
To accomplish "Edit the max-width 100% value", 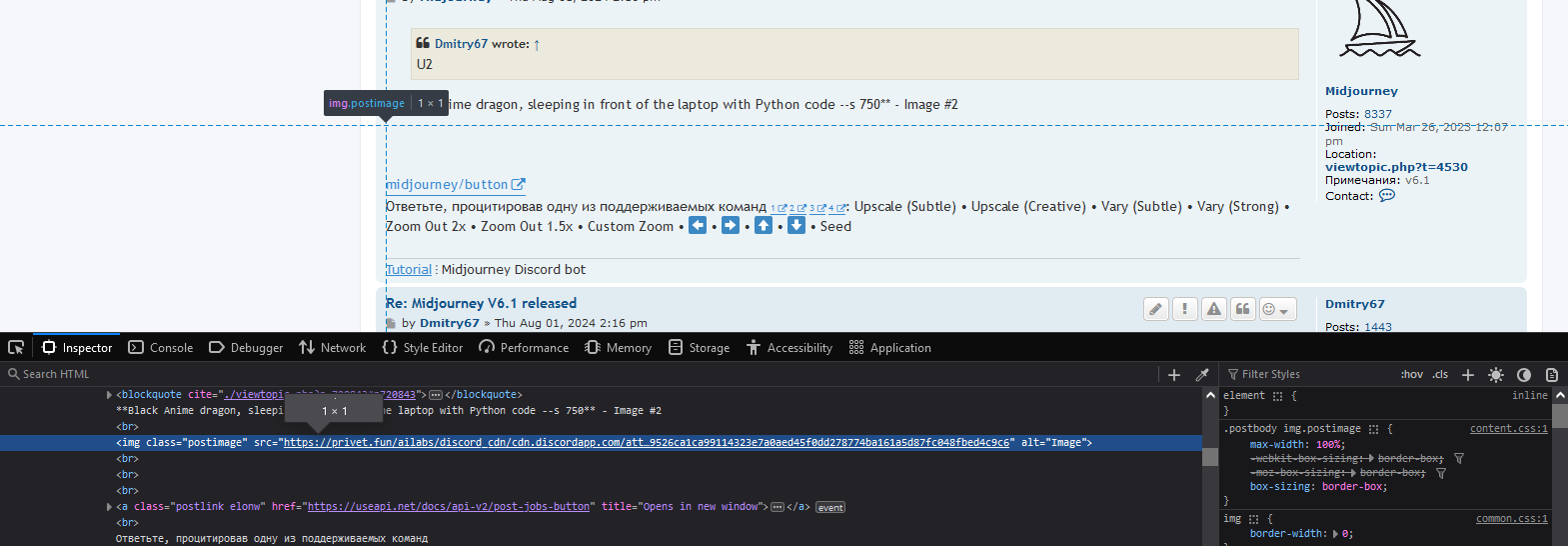I will coord(1329,445).
